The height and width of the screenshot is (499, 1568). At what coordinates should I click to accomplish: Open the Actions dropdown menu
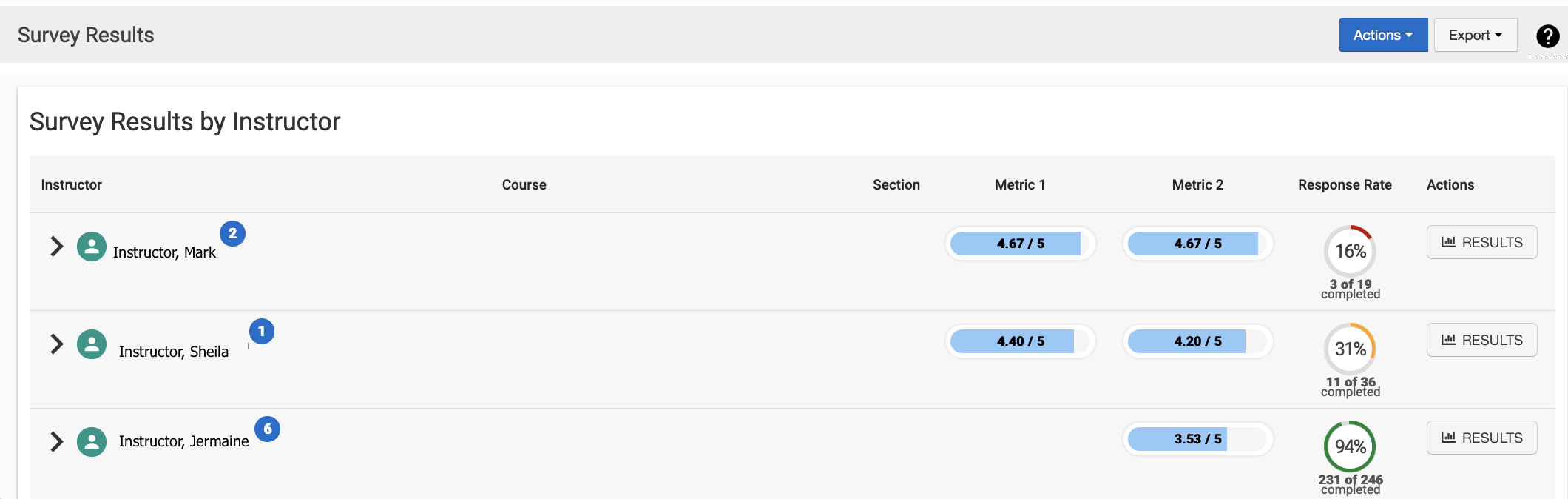pos(1382,36)
